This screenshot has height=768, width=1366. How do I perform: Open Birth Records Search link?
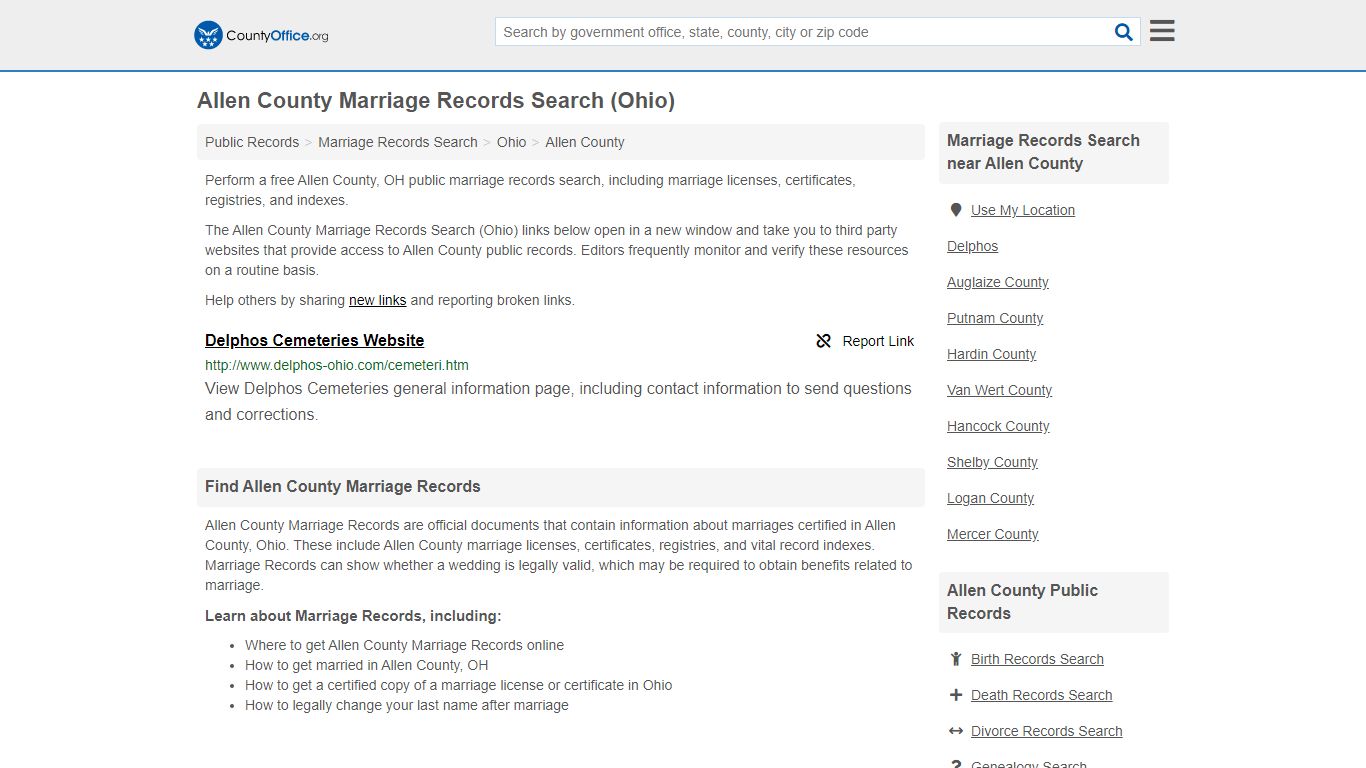(1037, 659)
